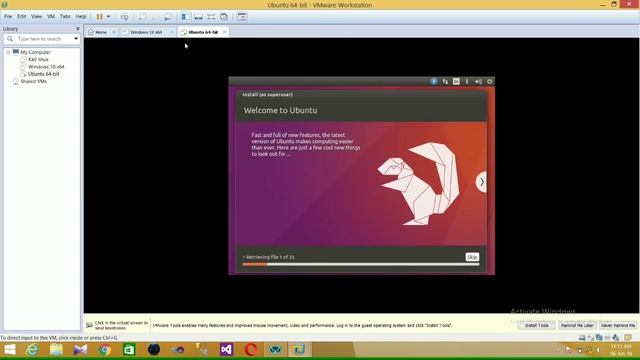Open the Tabs menu
This screenshot has height=360, width=640.
(65, 17)
